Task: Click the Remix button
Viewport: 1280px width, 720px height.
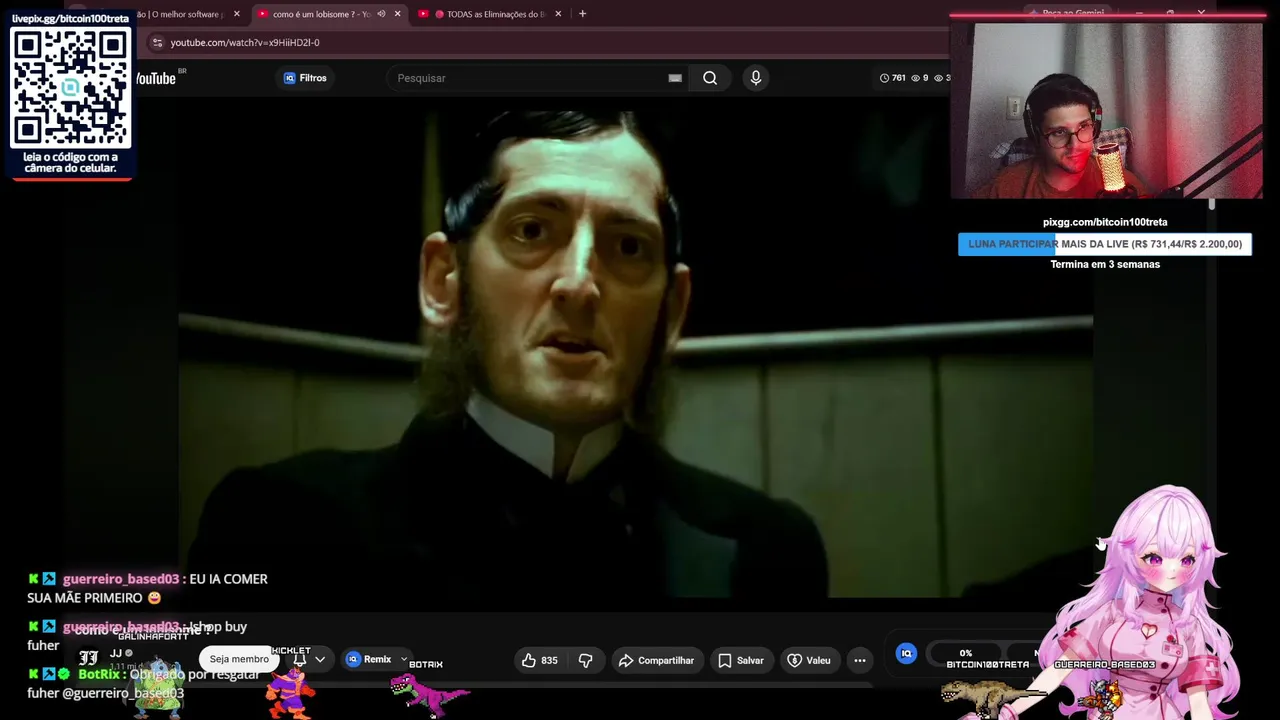Action: [369, 660]
